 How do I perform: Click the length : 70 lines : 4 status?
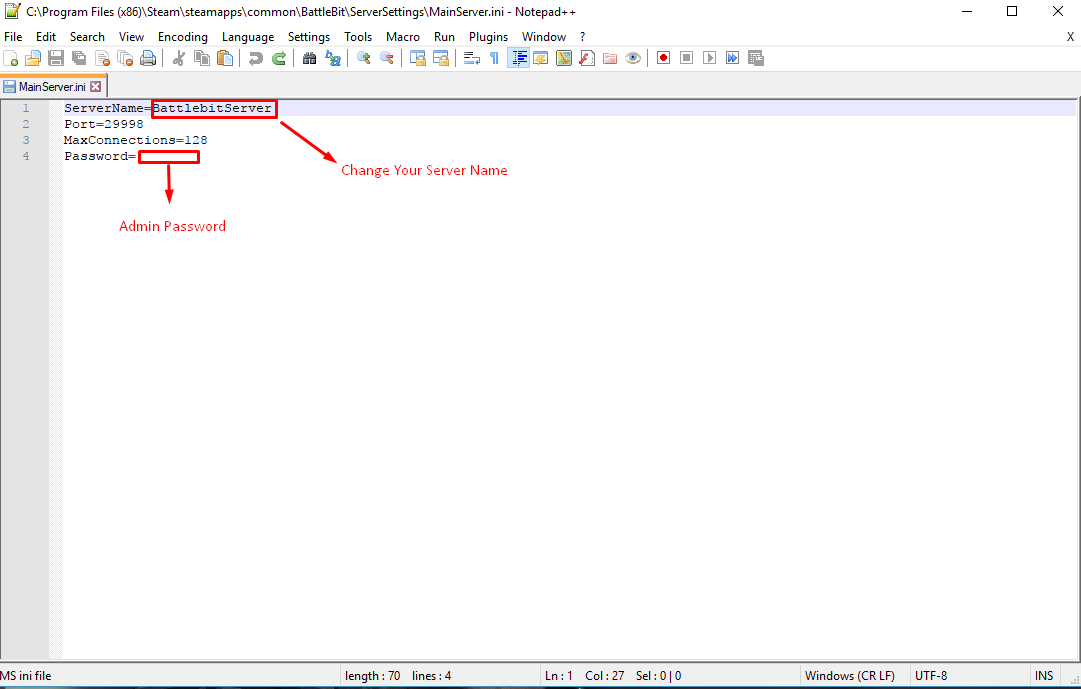coord(398,676)
